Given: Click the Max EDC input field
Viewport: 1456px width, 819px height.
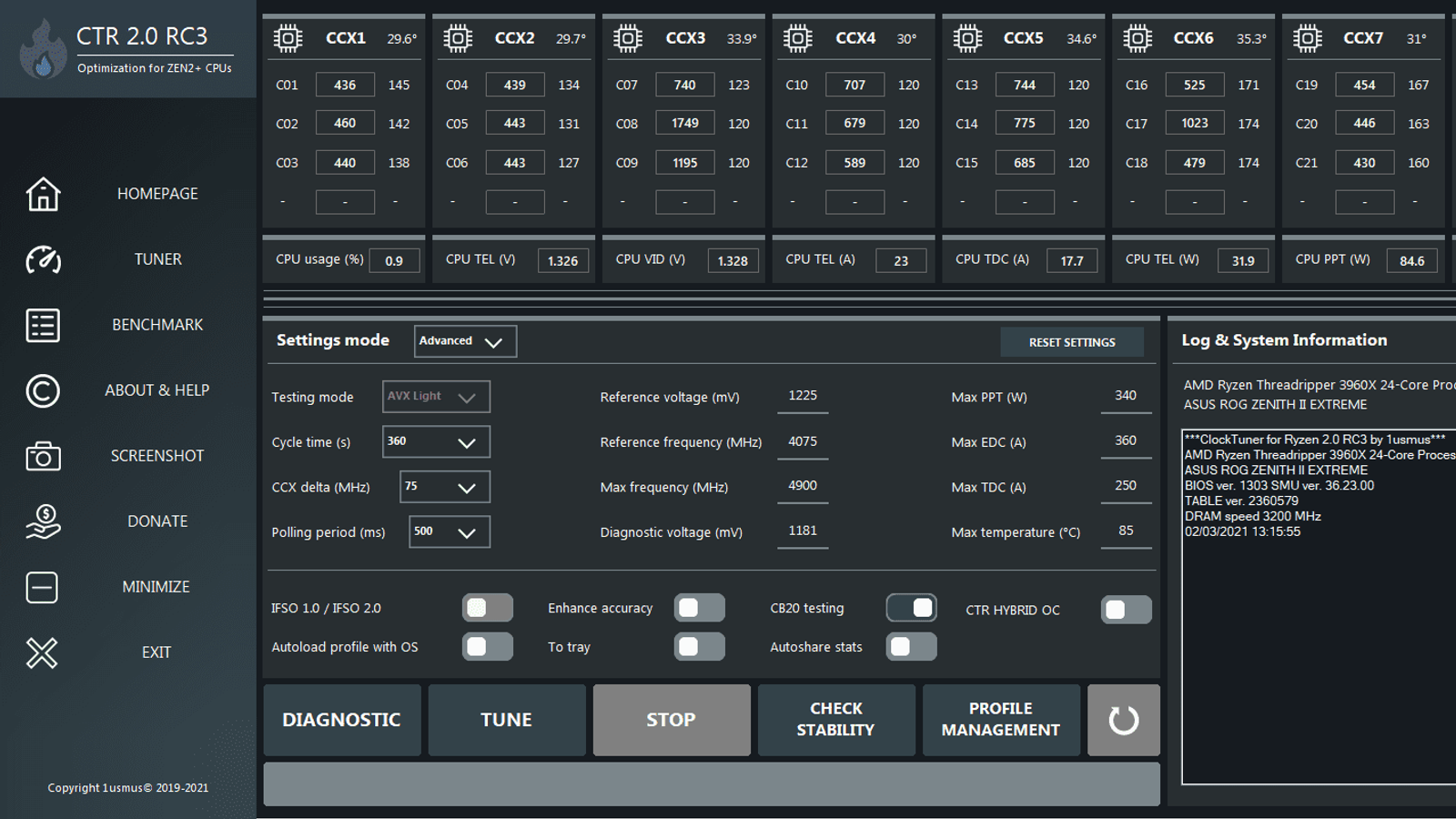Looking at the screenshot, I should click(1126, 441).
